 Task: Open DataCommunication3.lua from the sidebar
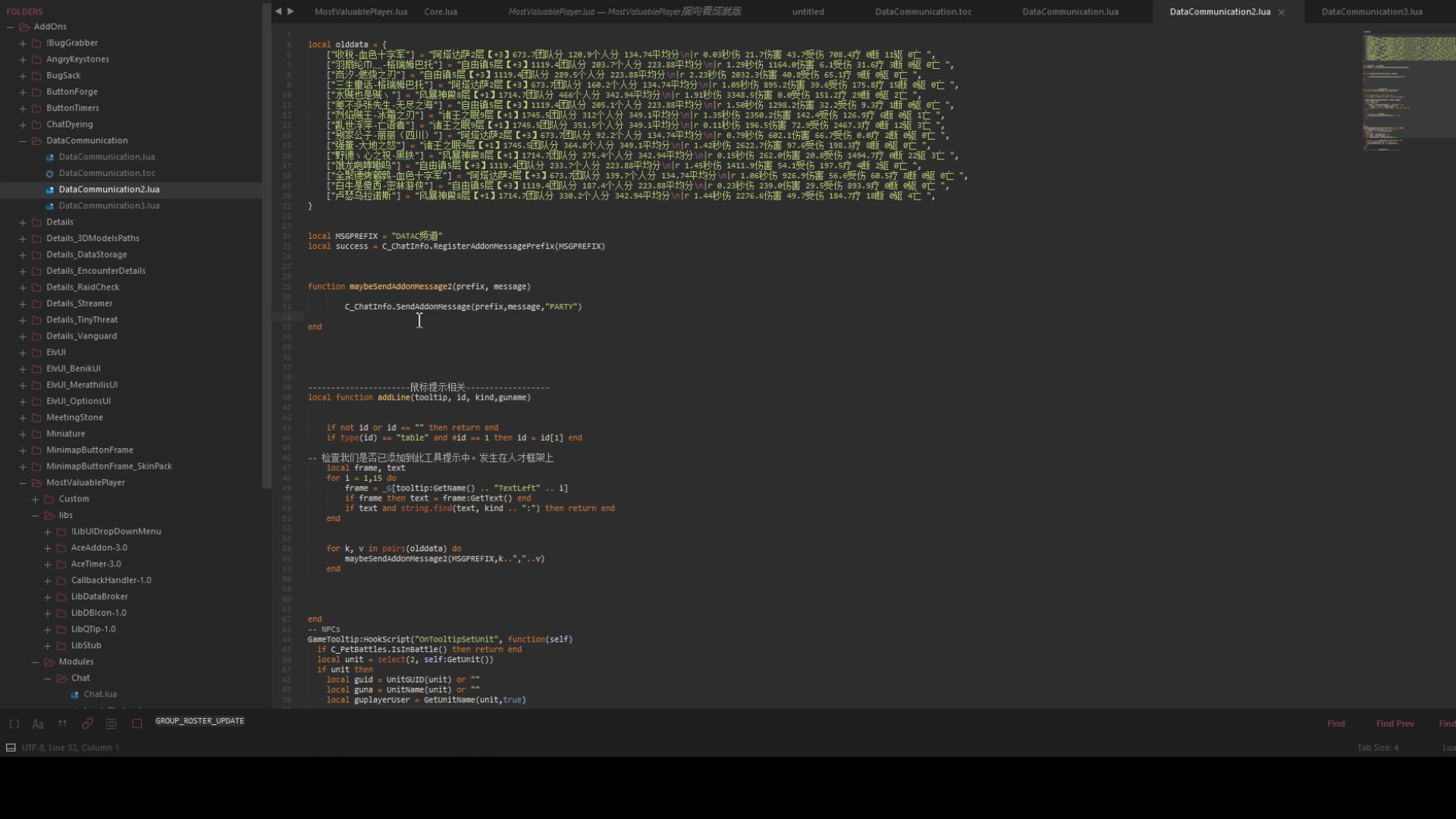click(109, 206)
